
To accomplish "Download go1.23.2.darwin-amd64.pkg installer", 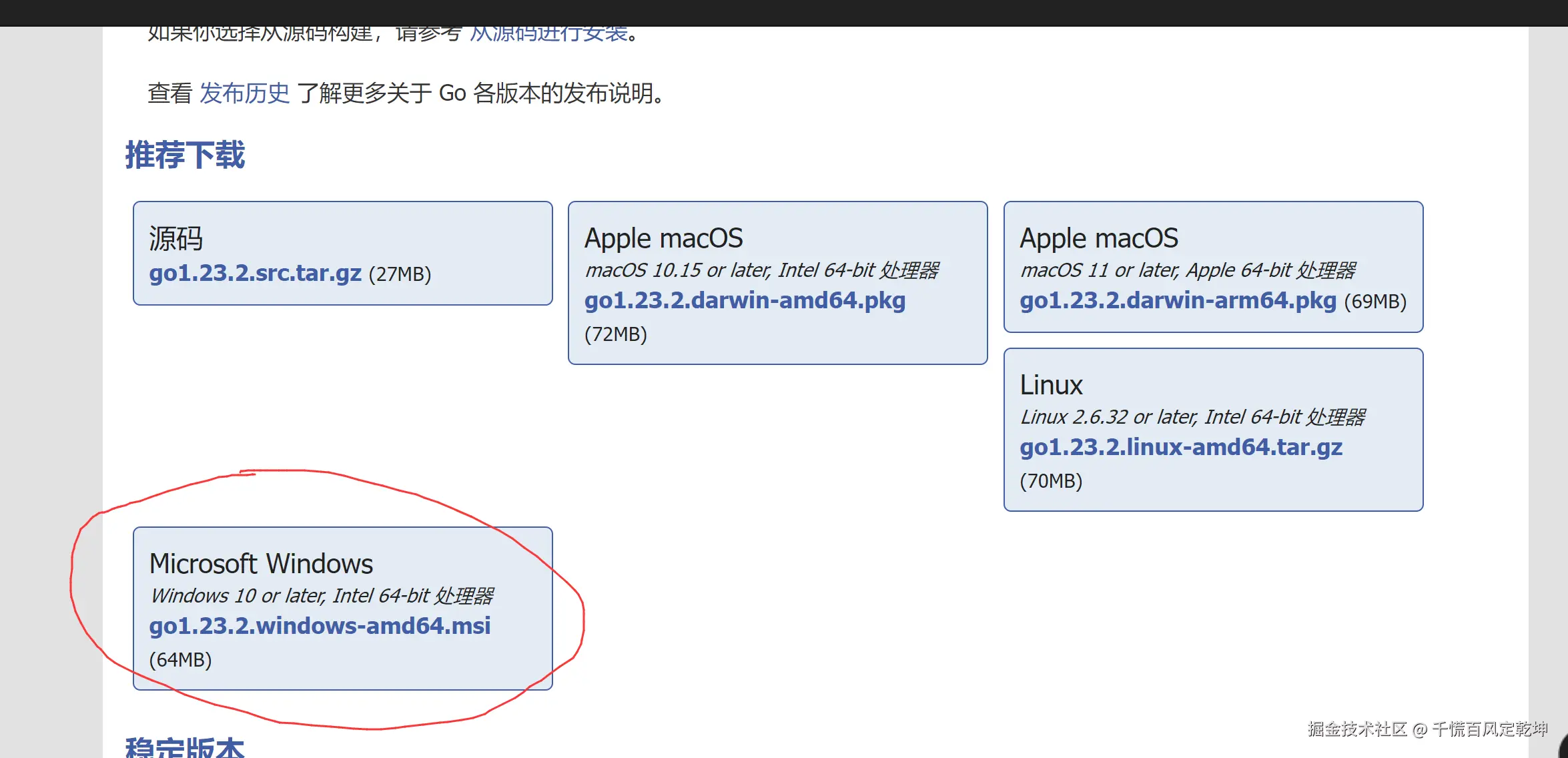I will pos(745,301).
